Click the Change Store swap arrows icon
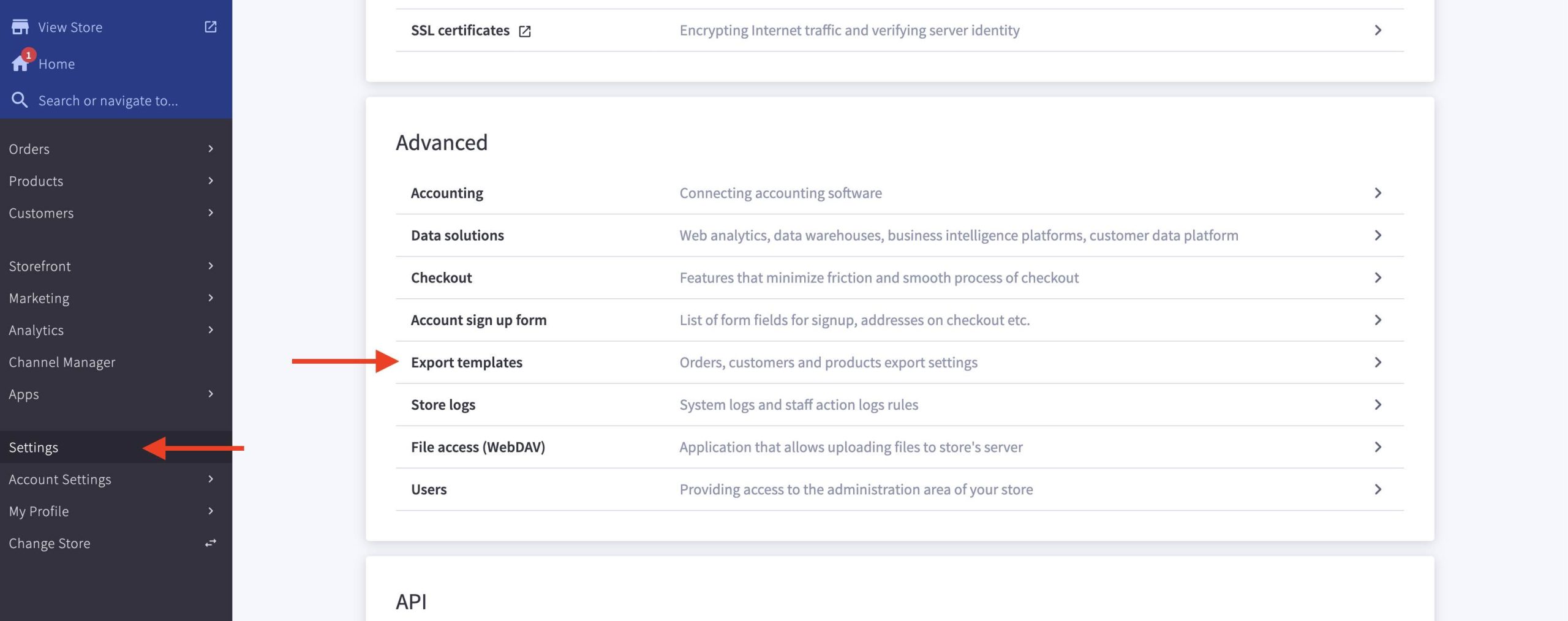 [x=210, y=543]
